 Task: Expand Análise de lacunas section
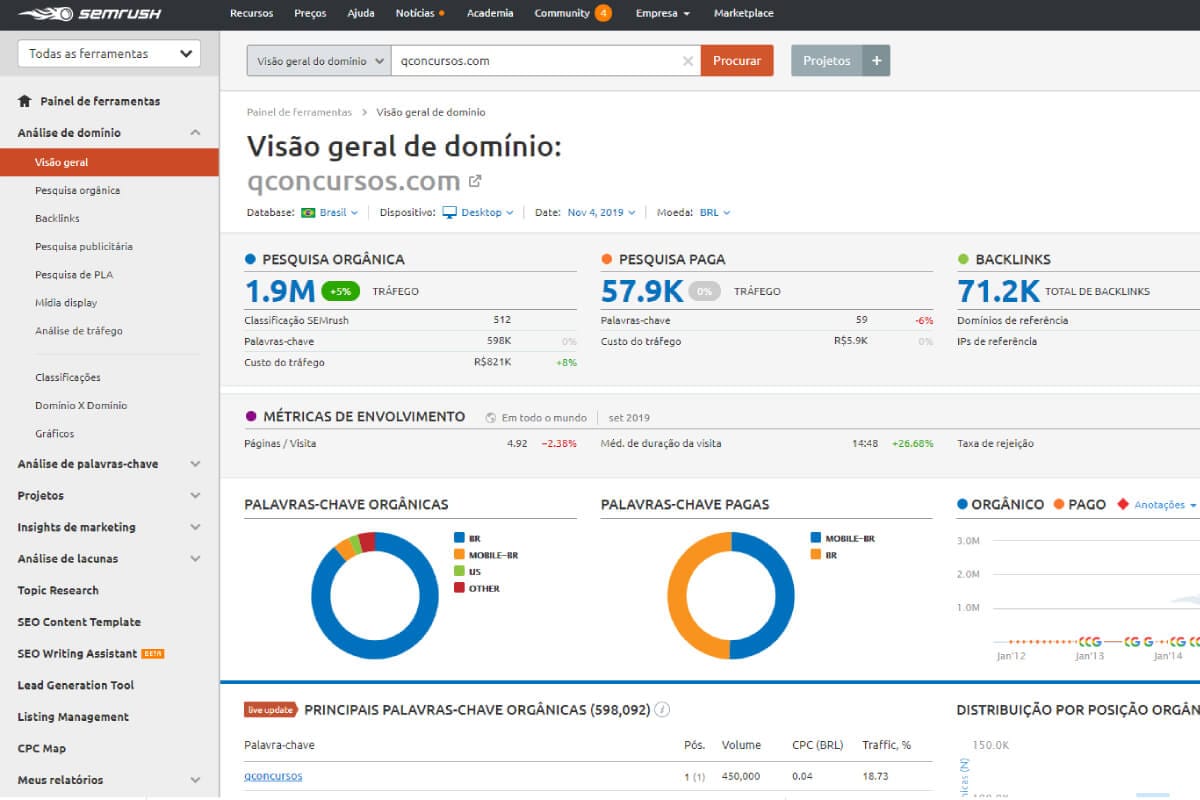(195, 559)
